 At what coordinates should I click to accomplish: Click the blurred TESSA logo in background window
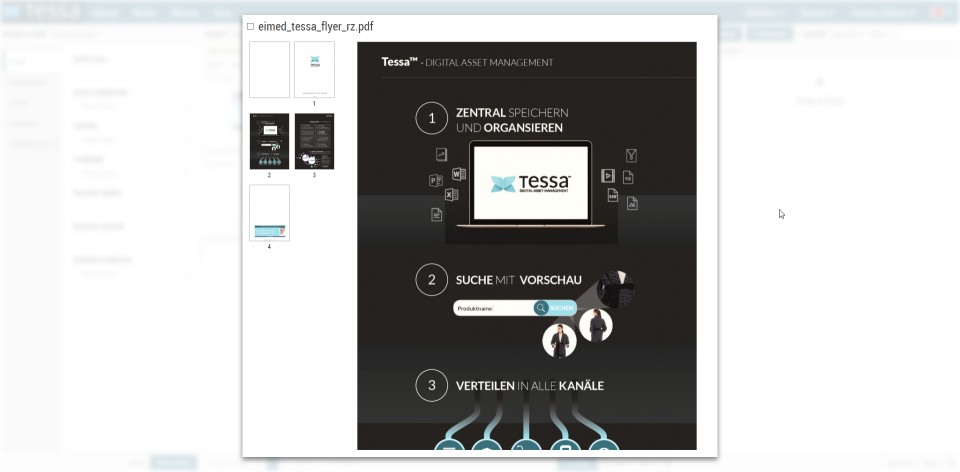42,12
